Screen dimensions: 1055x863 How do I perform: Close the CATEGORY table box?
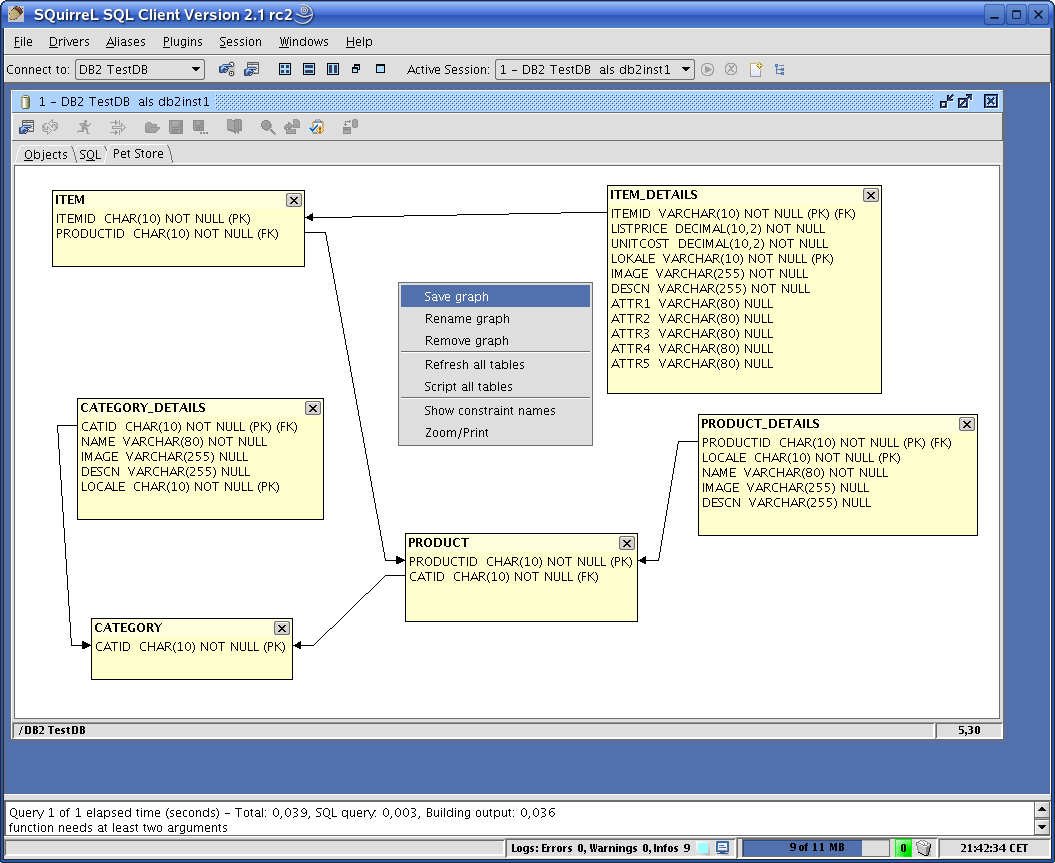click(282, 628)
